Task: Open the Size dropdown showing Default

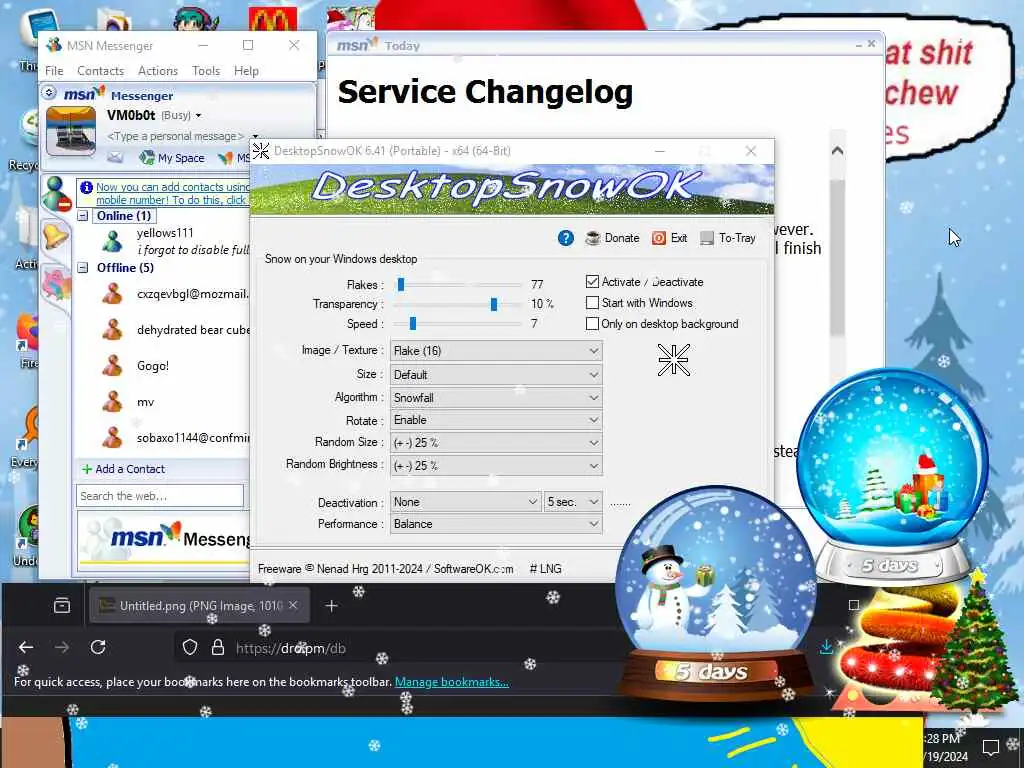Action: (496, 375)
